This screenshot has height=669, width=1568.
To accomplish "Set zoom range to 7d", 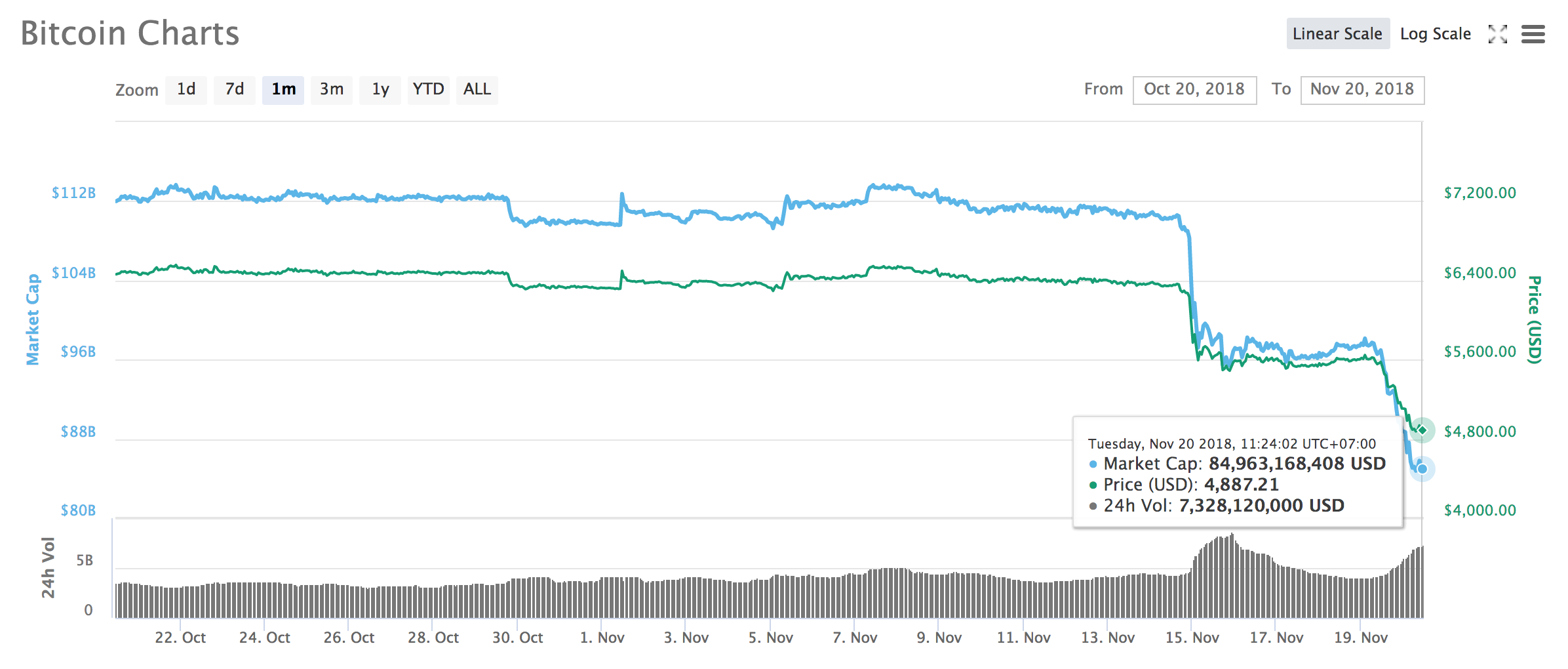I will [x=235, y=89].
